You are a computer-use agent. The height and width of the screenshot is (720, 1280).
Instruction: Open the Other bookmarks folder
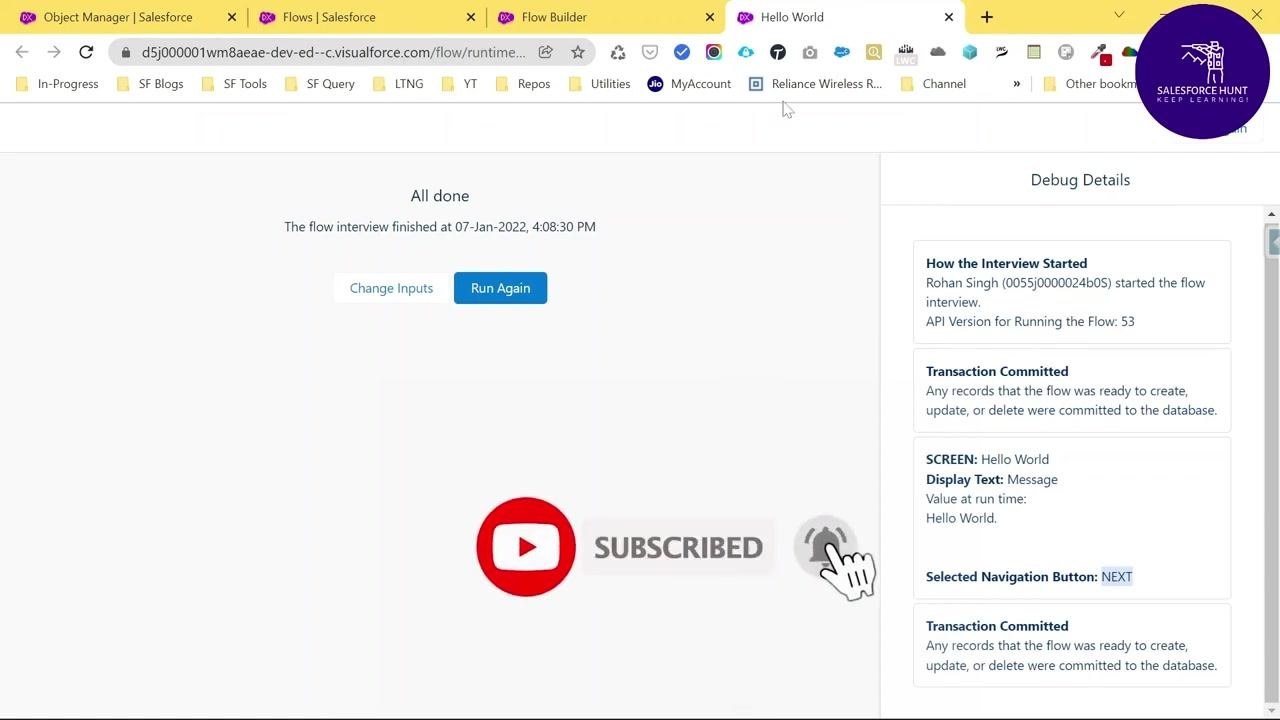[x=1090, y=84]
